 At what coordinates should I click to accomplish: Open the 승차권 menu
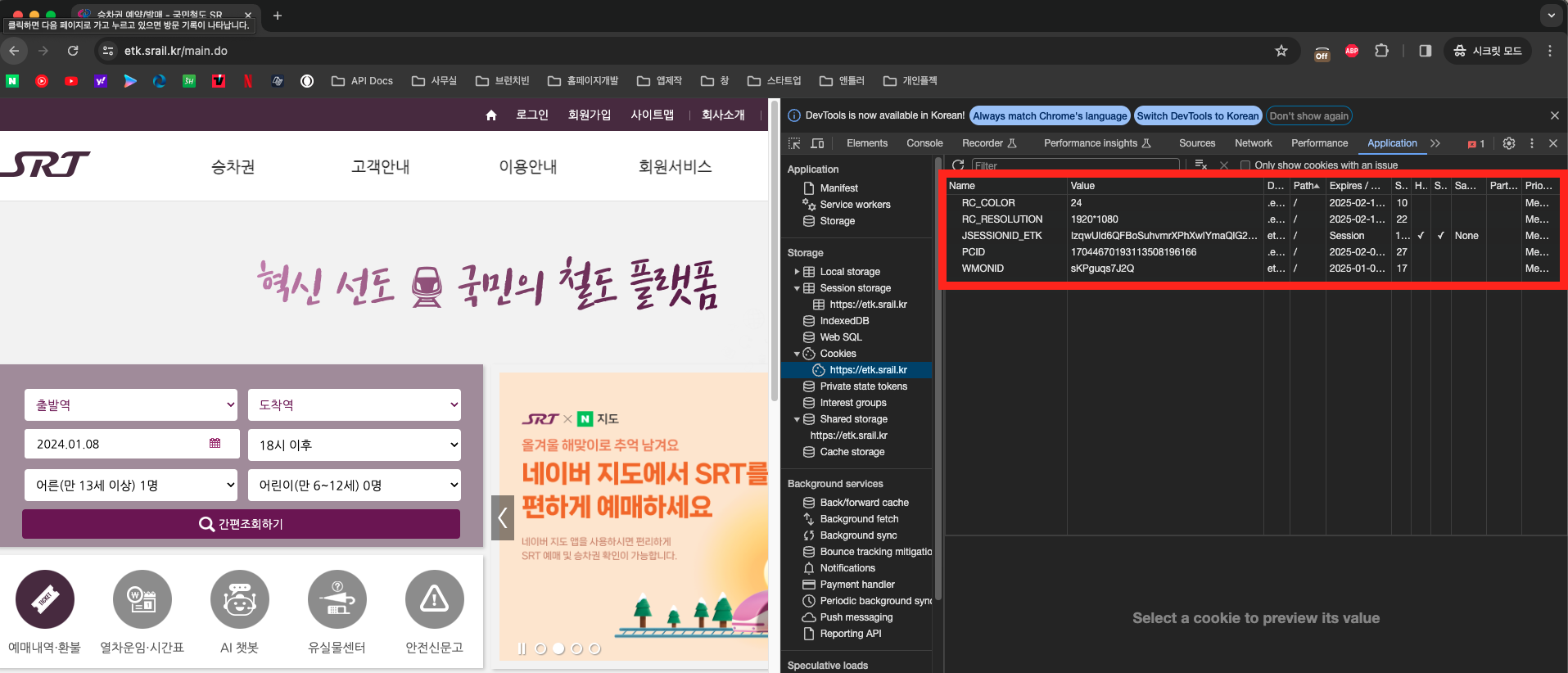pos(233,167)
